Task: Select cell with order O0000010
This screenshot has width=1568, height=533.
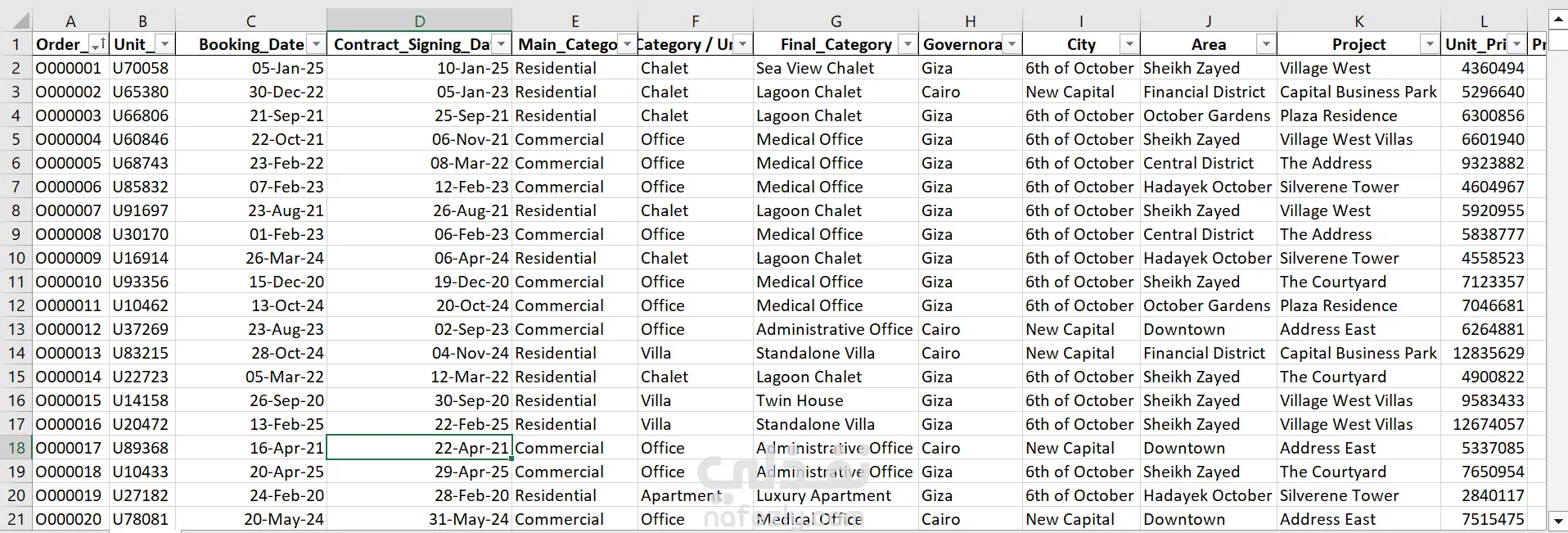Action: [70, 282]
